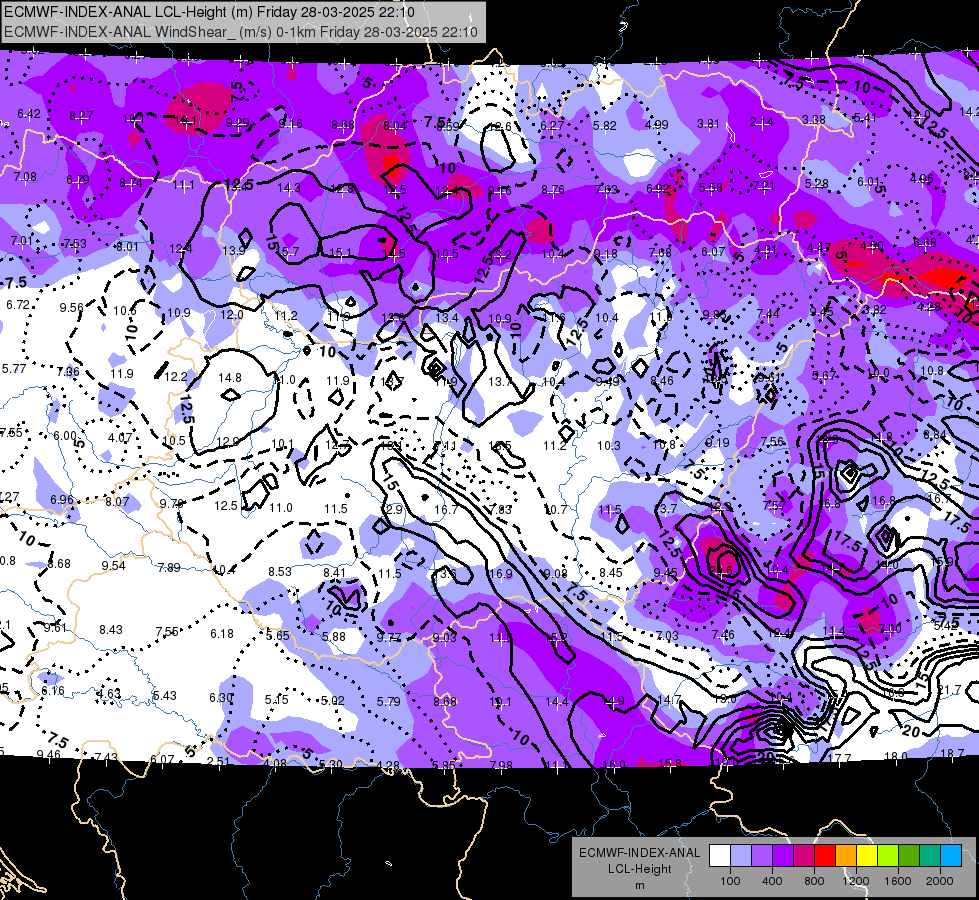Click the 2.14 wind shear value

tap(762, 122)
